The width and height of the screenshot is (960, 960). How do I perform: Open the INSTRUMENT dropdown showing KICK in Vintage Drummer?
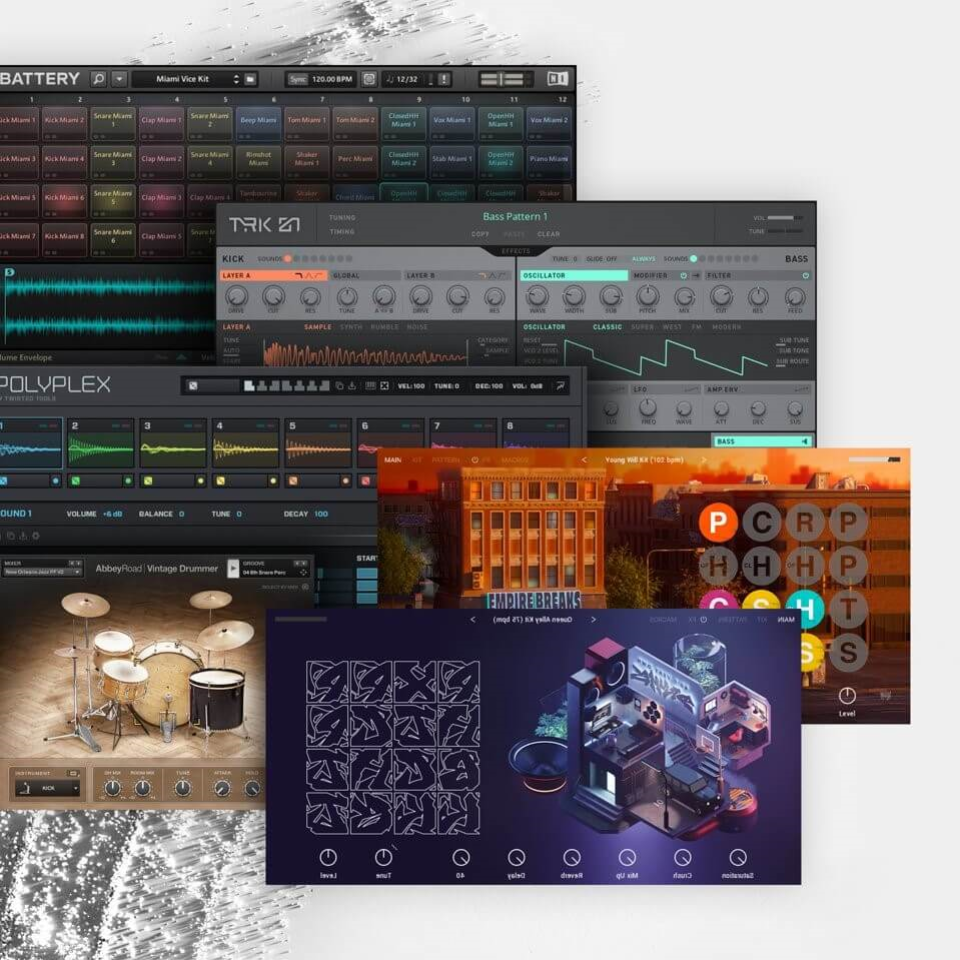(x=49, y=787)
